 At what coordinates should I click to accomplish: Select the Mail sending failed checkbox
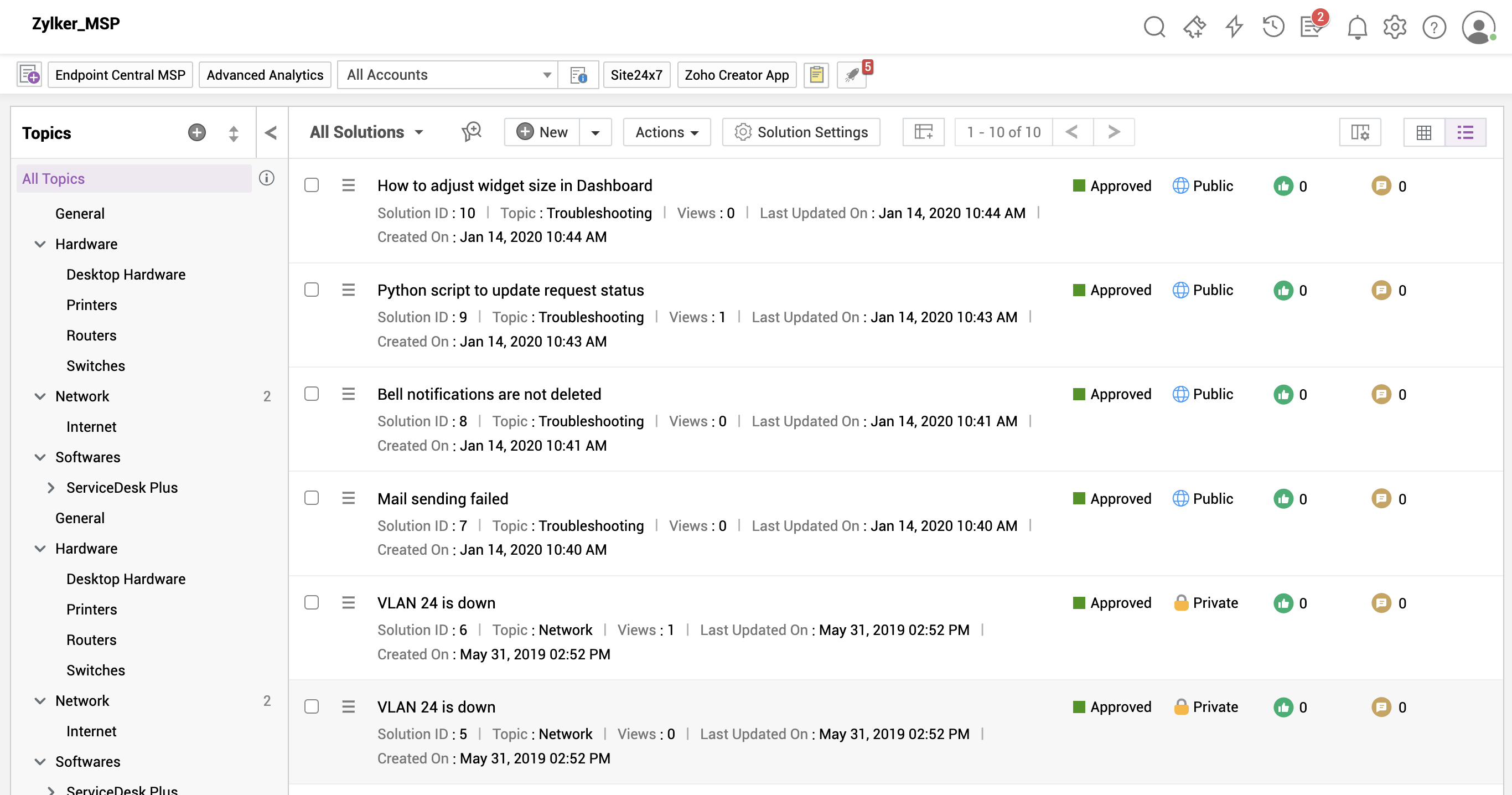(x=312, y=498)
